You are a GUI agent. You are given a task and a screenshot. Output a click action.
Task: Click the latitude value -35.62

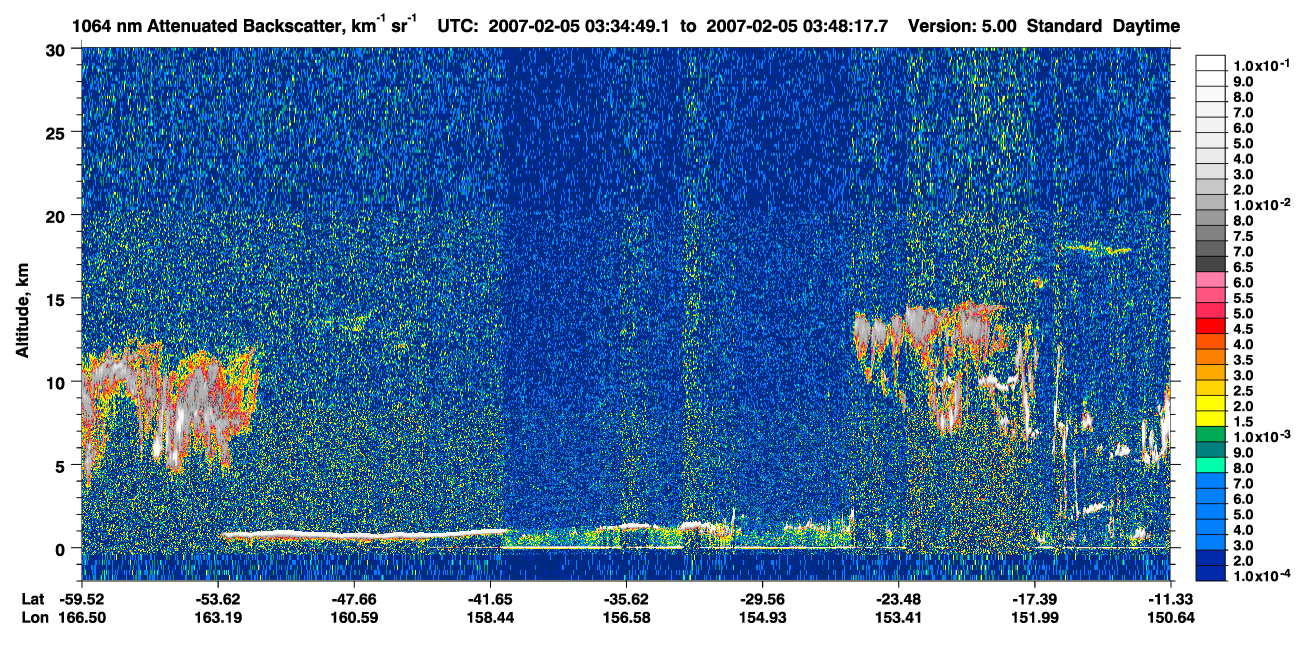(x=626, y=598)
